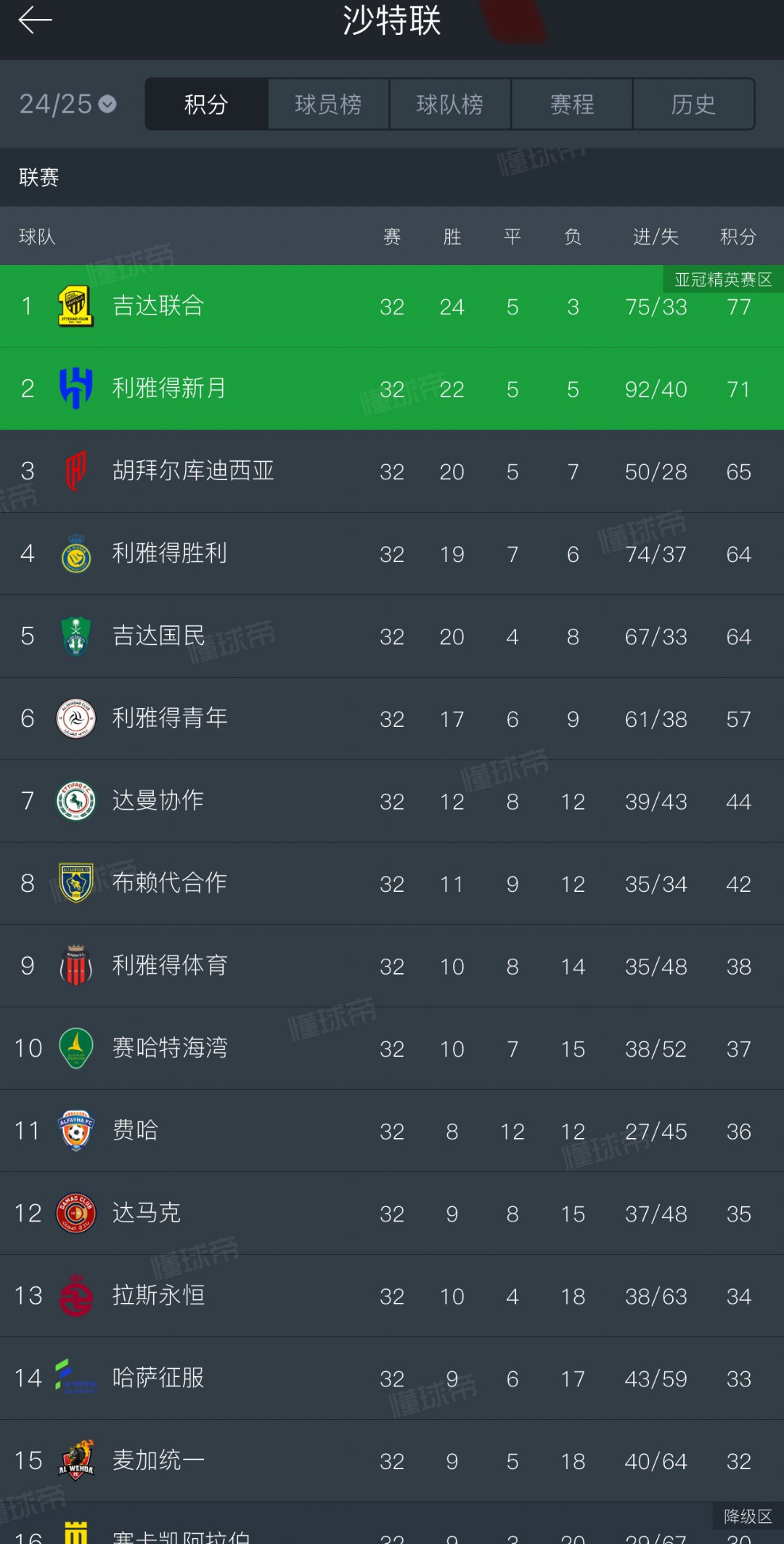Tap the 胡拜尔库迪西亚 red logo
This screenshot has width=784, height=1544.
pos(75,471)
